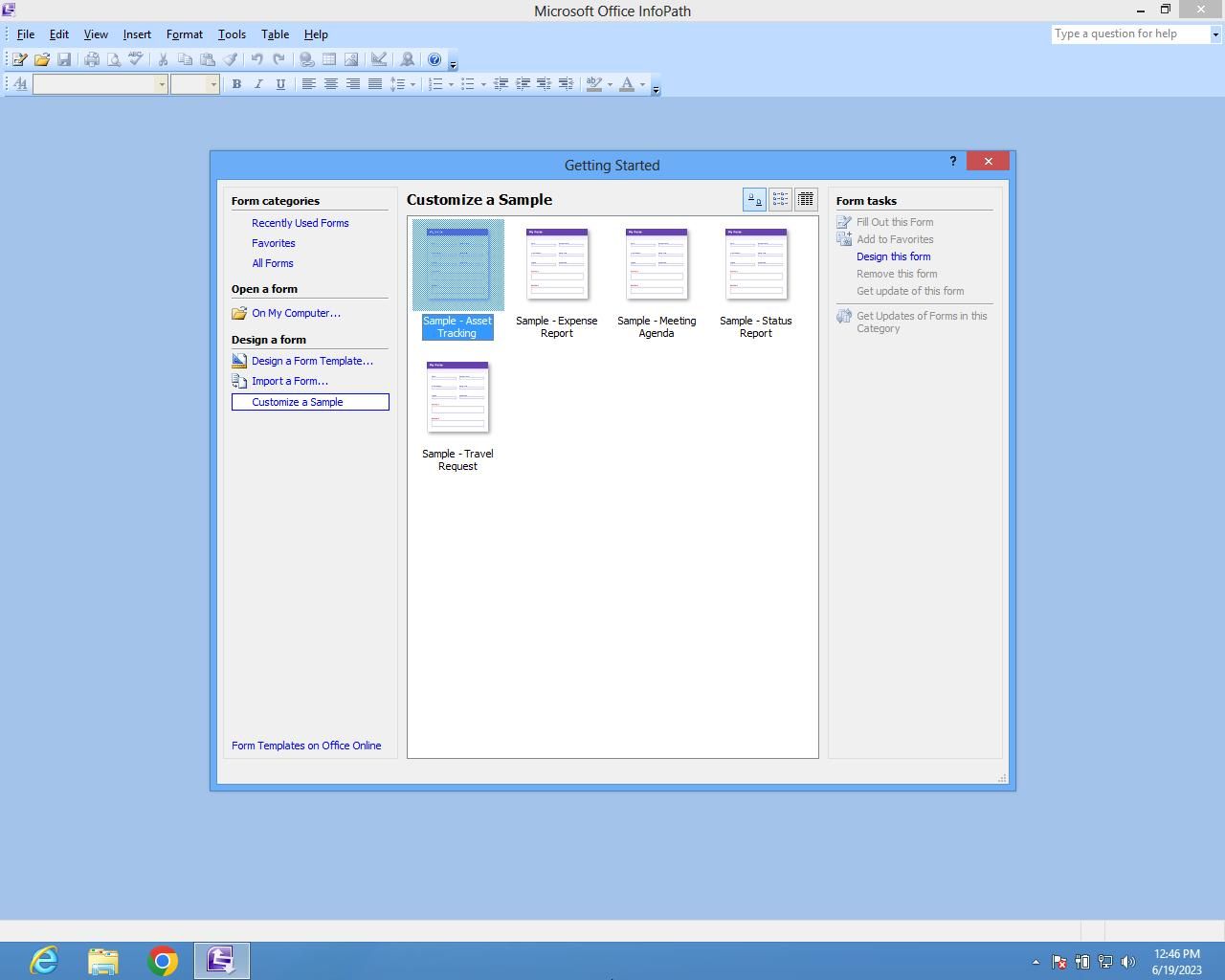Click the Design this form link

pyautogui.click(x=893, y=256)
